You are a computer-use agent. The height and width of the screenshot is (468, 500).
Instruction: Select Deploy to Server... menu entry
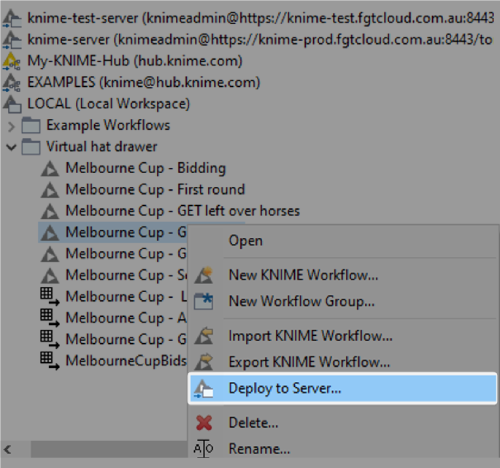[343, 389]
